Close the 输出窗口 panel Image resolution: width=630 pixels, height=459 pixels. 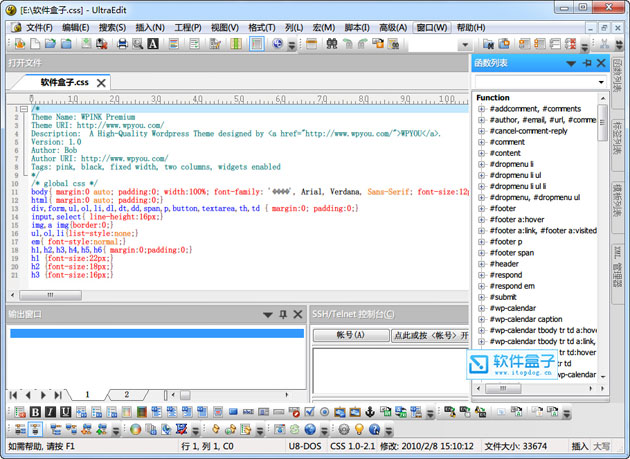pyautogui.click(x=298, y=314)
